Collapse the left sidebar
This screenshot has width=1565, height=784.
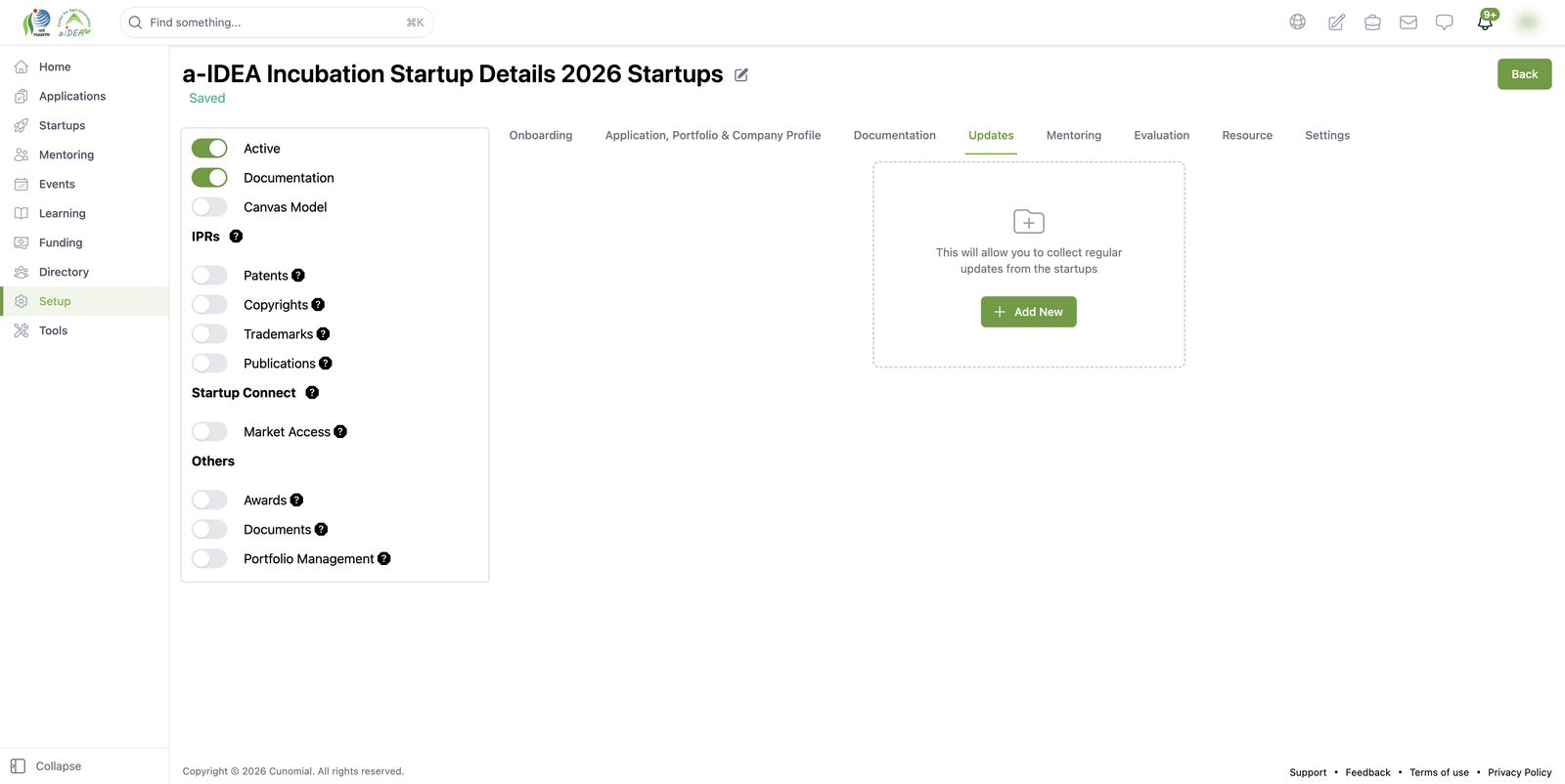46,766
